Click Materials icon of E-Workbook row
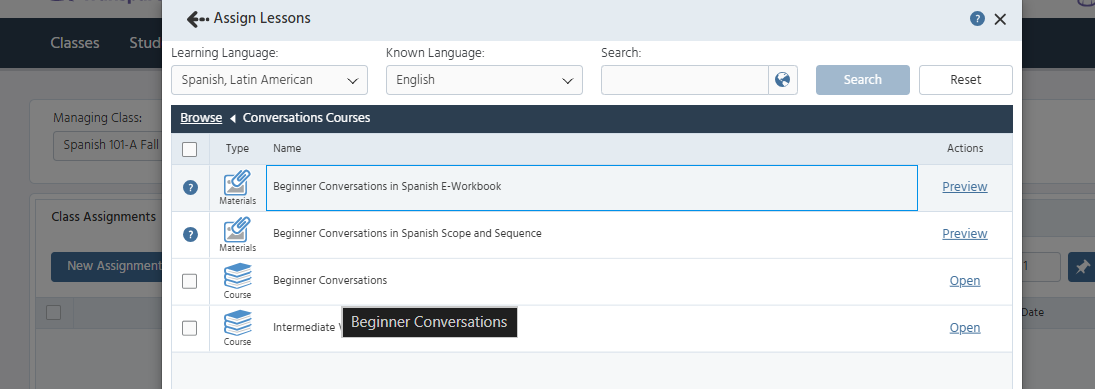The height and width of the screenshot is (389, 1095). tap(237, 183)
